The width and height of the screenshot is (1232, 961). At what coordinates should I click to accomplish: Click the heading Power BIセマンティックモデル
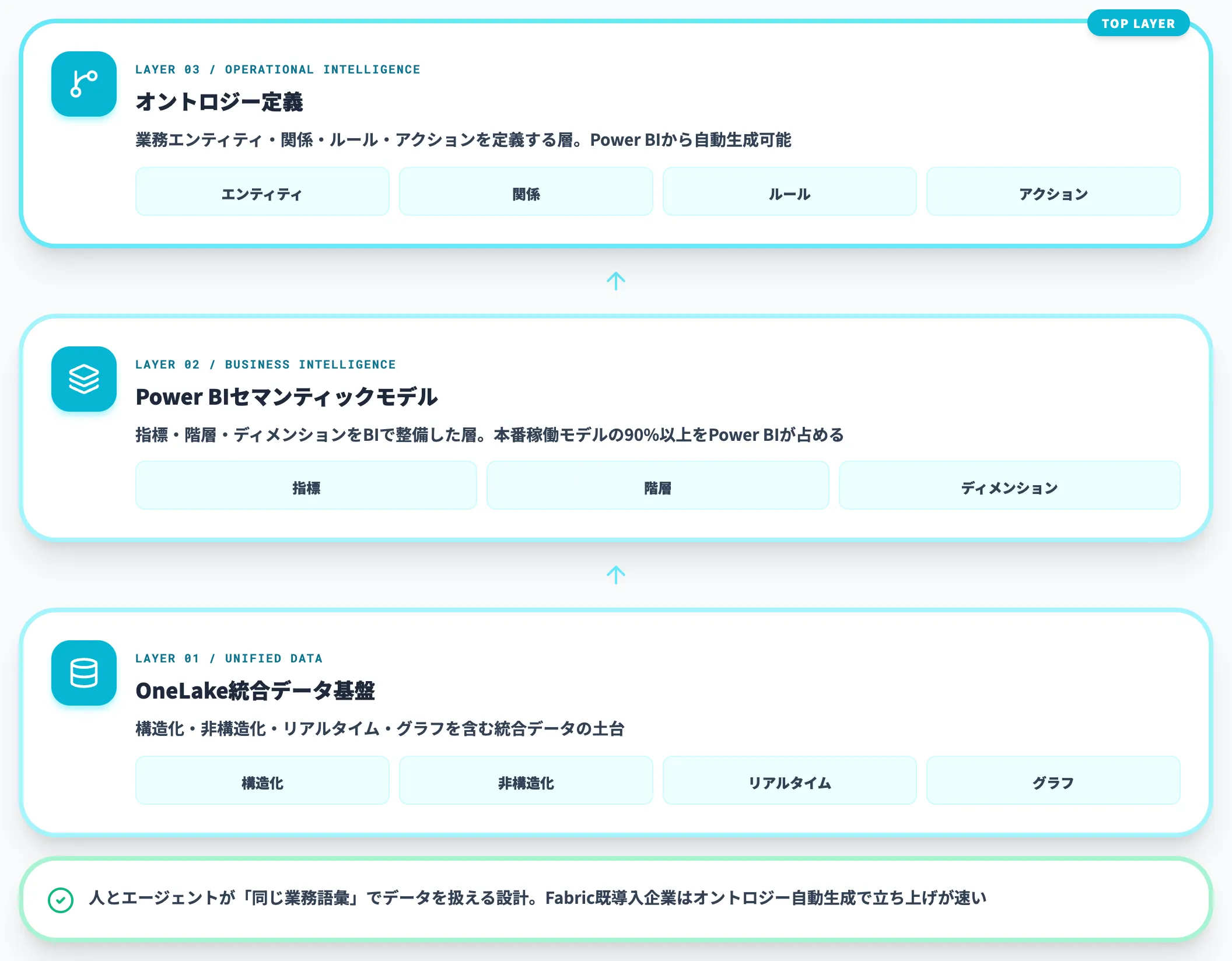286,397
